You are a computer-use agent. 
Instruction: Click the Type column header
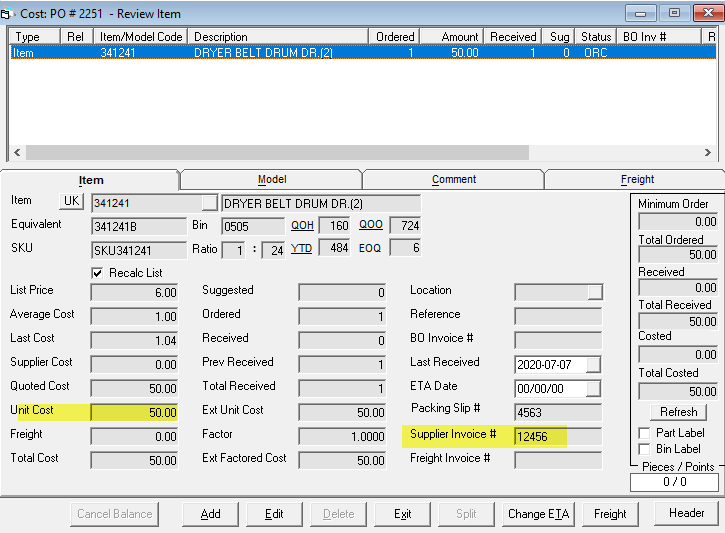[35, 37]
